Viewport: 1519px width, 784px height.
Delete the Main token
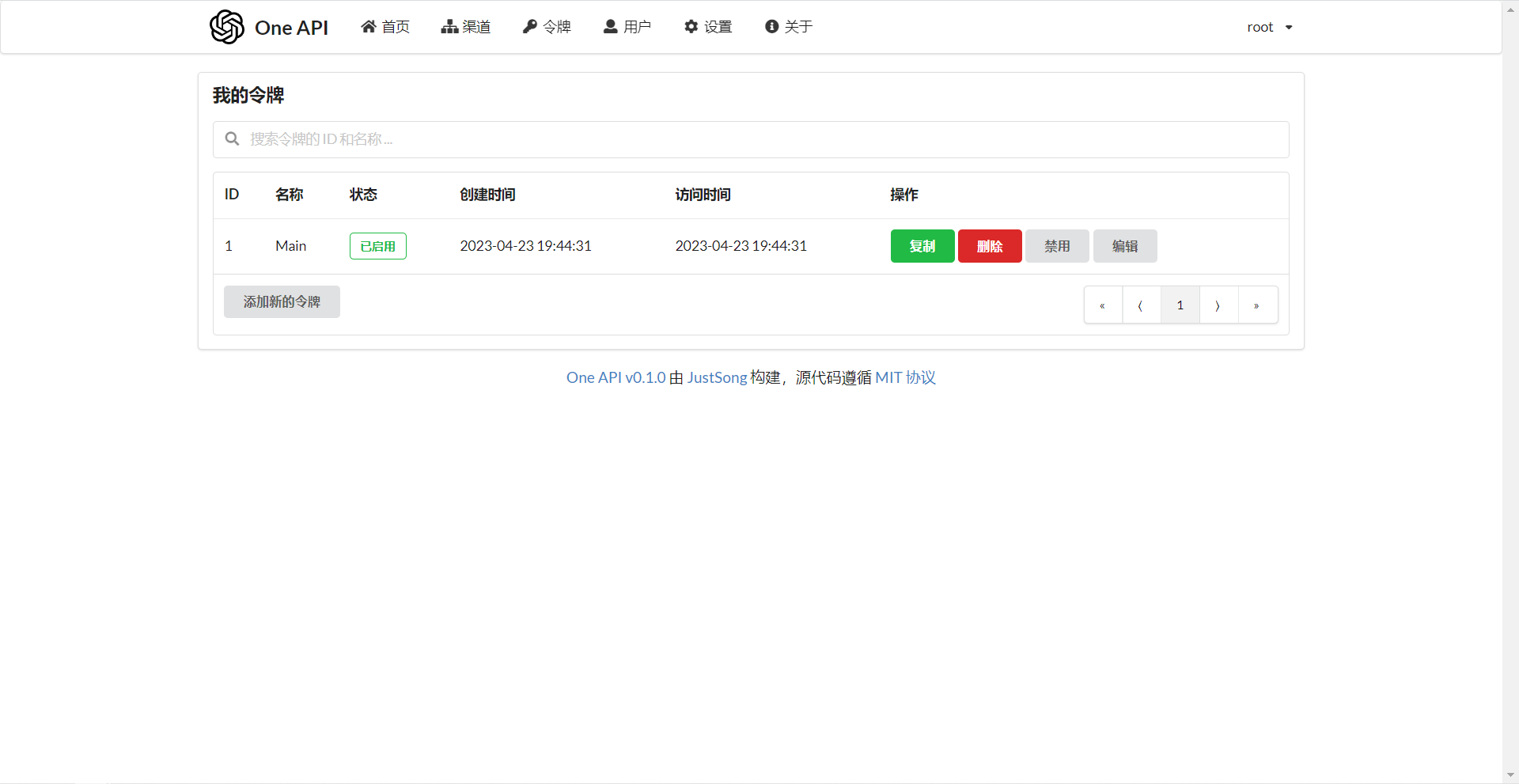point(990,246)
